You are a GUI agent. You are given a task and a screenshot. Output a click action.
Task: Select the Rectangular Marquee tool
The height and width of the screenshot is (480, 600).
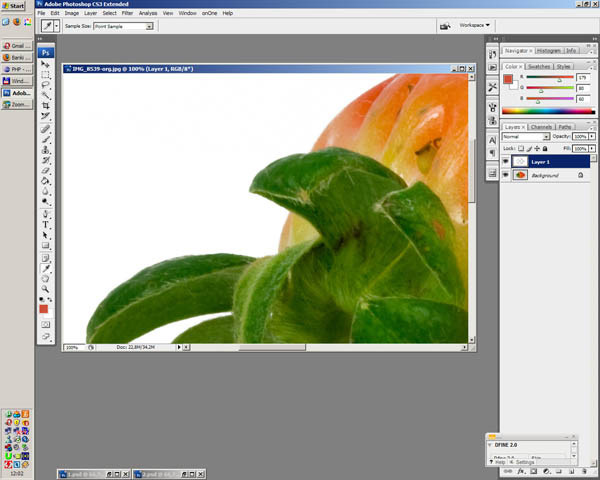(x=45, y=75)
